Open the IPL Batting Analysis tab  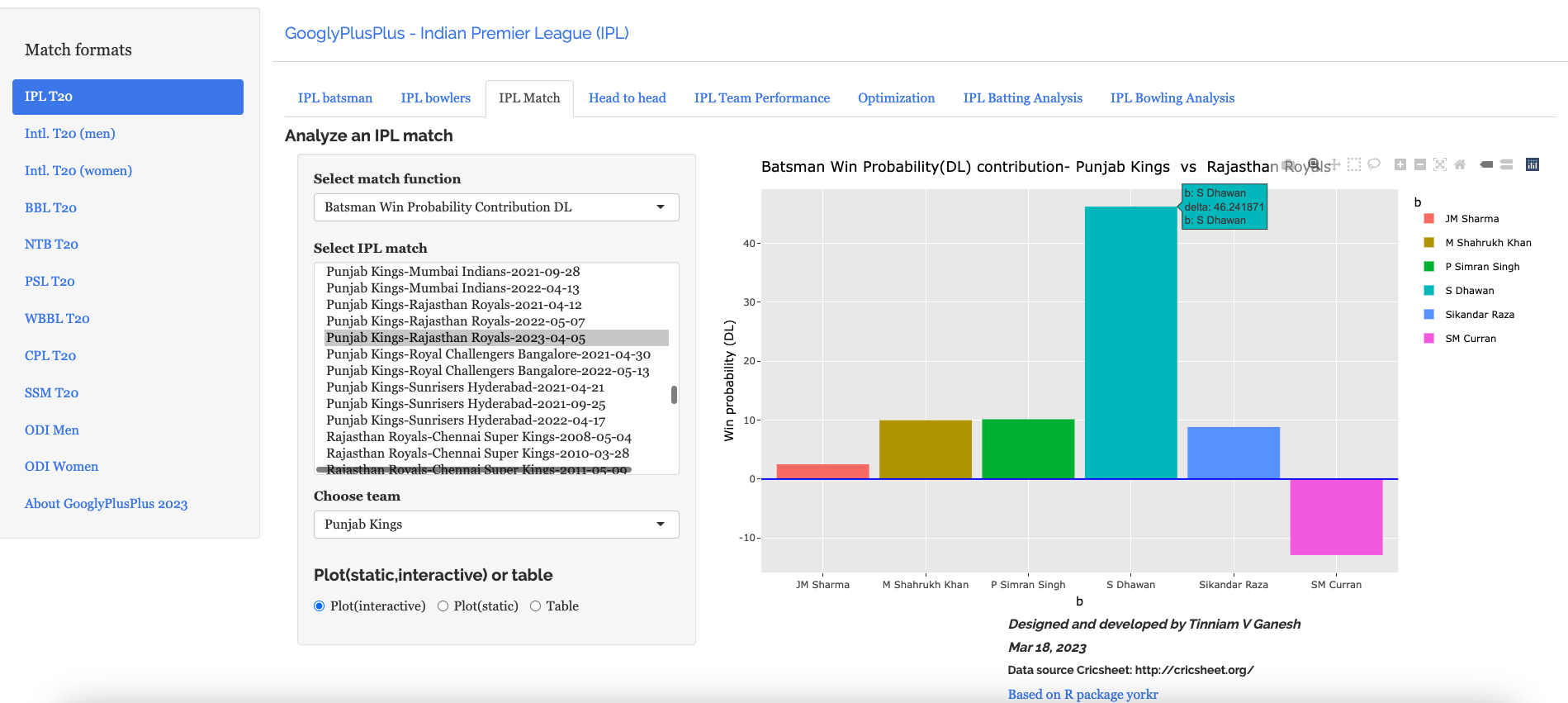pos(1022,98)
